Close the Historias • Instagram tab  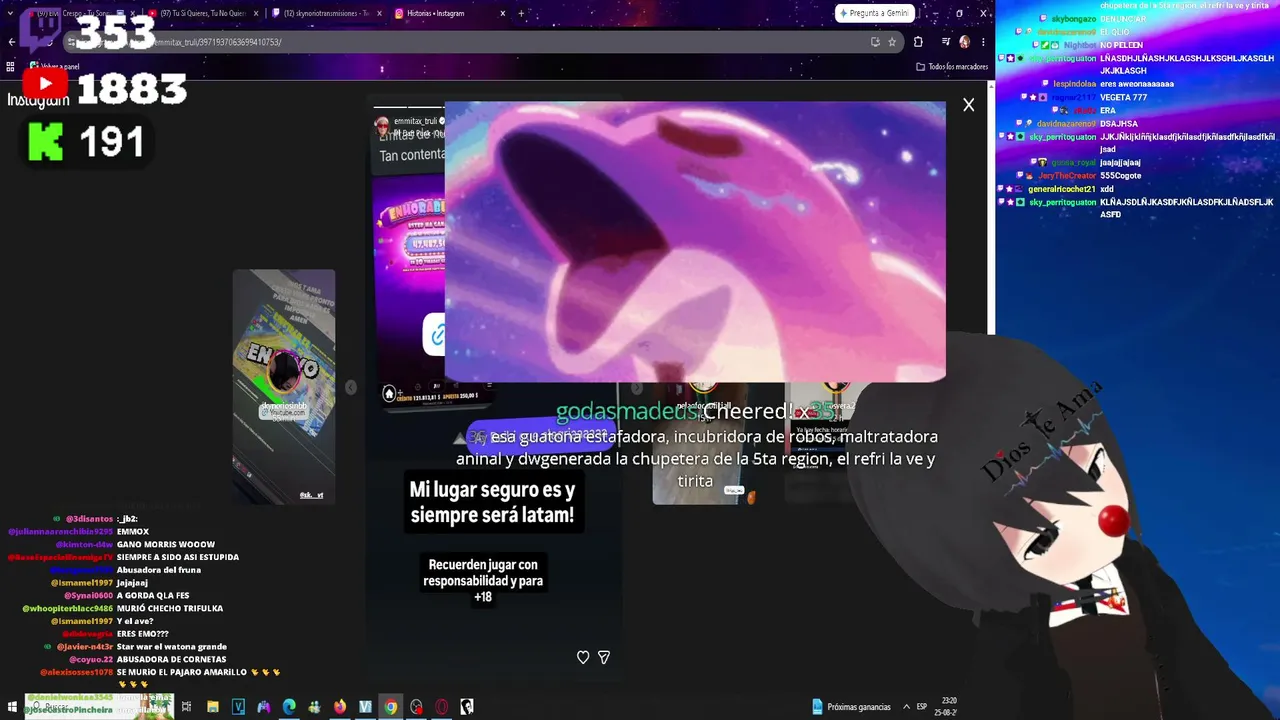pos(503,13)
